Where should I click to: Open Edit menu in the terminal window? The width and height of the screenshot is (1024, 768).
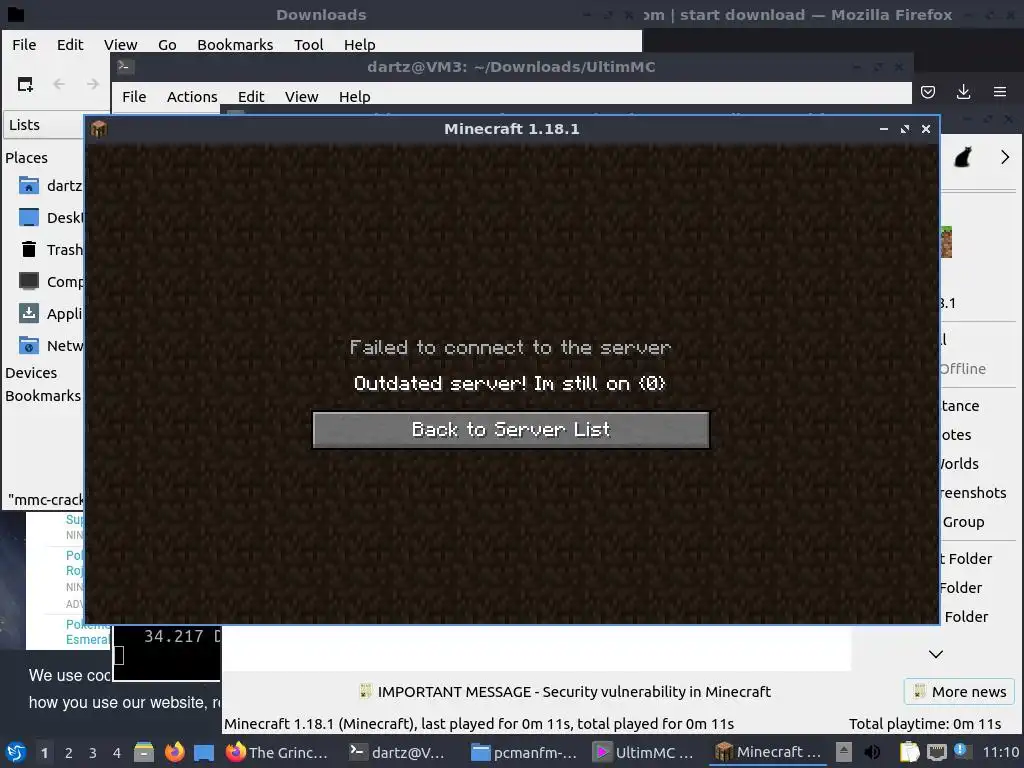pyautogui.click(x=251, y=97)
